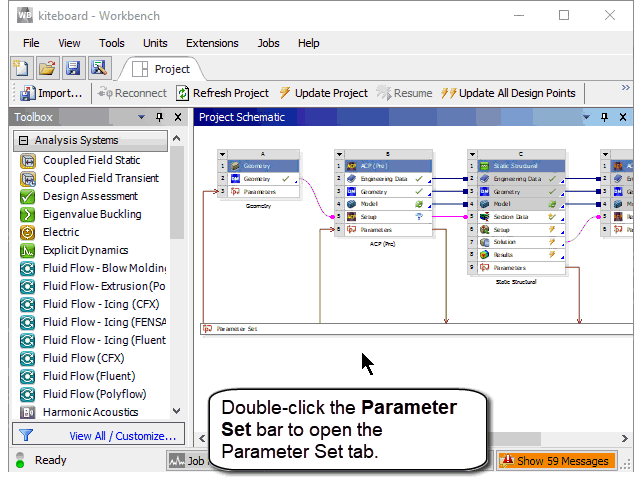Select the Eigenvalue Buckling icon
This screenshot has height=480, width=642.
27,215
